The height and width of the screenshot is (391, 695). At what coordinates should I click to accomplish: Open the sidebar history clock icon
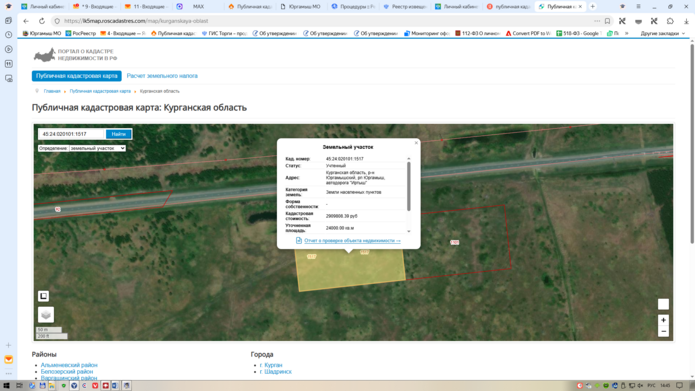[x=8, y=35]
